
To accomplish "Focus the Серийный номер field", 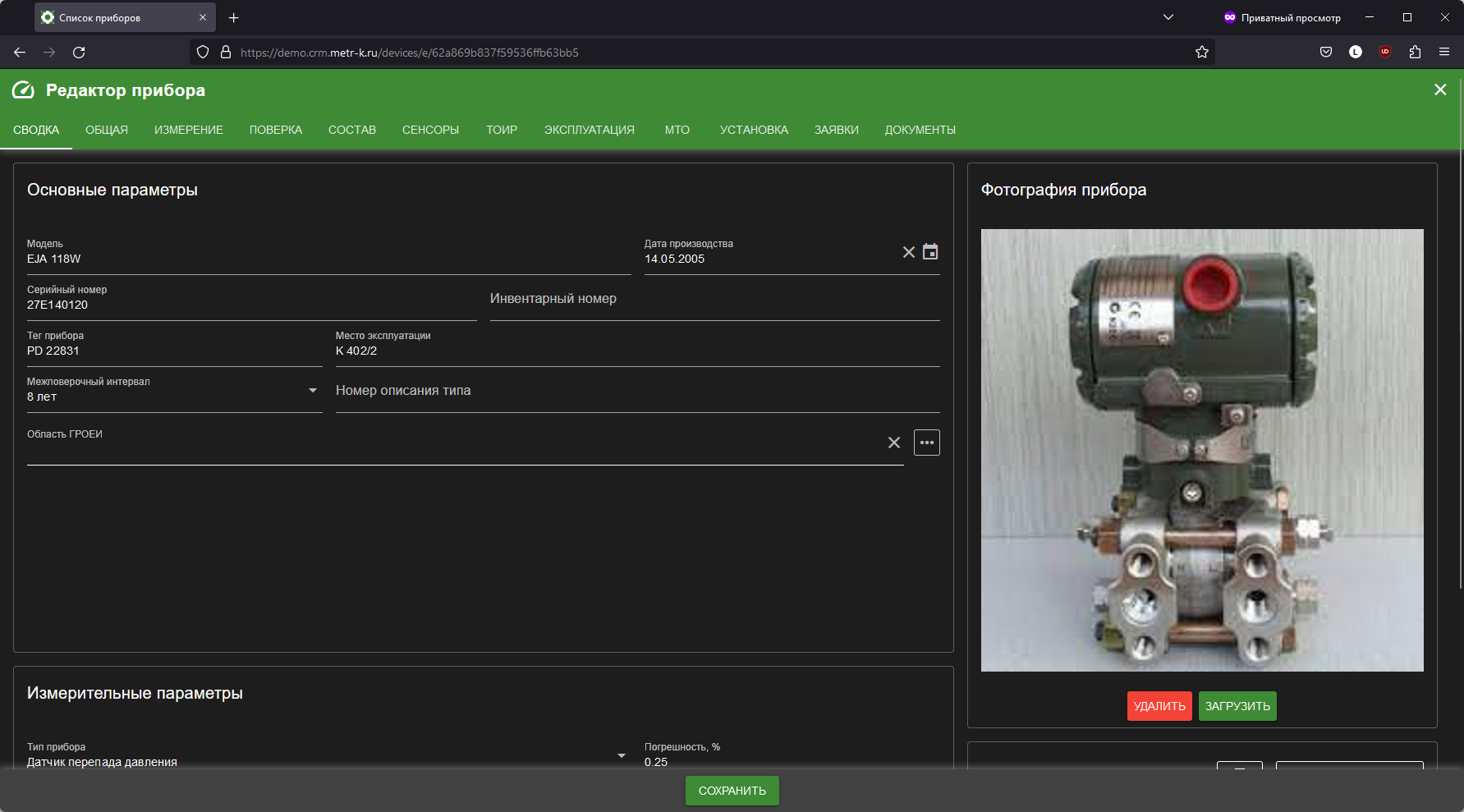I will [x=252, y=304].
